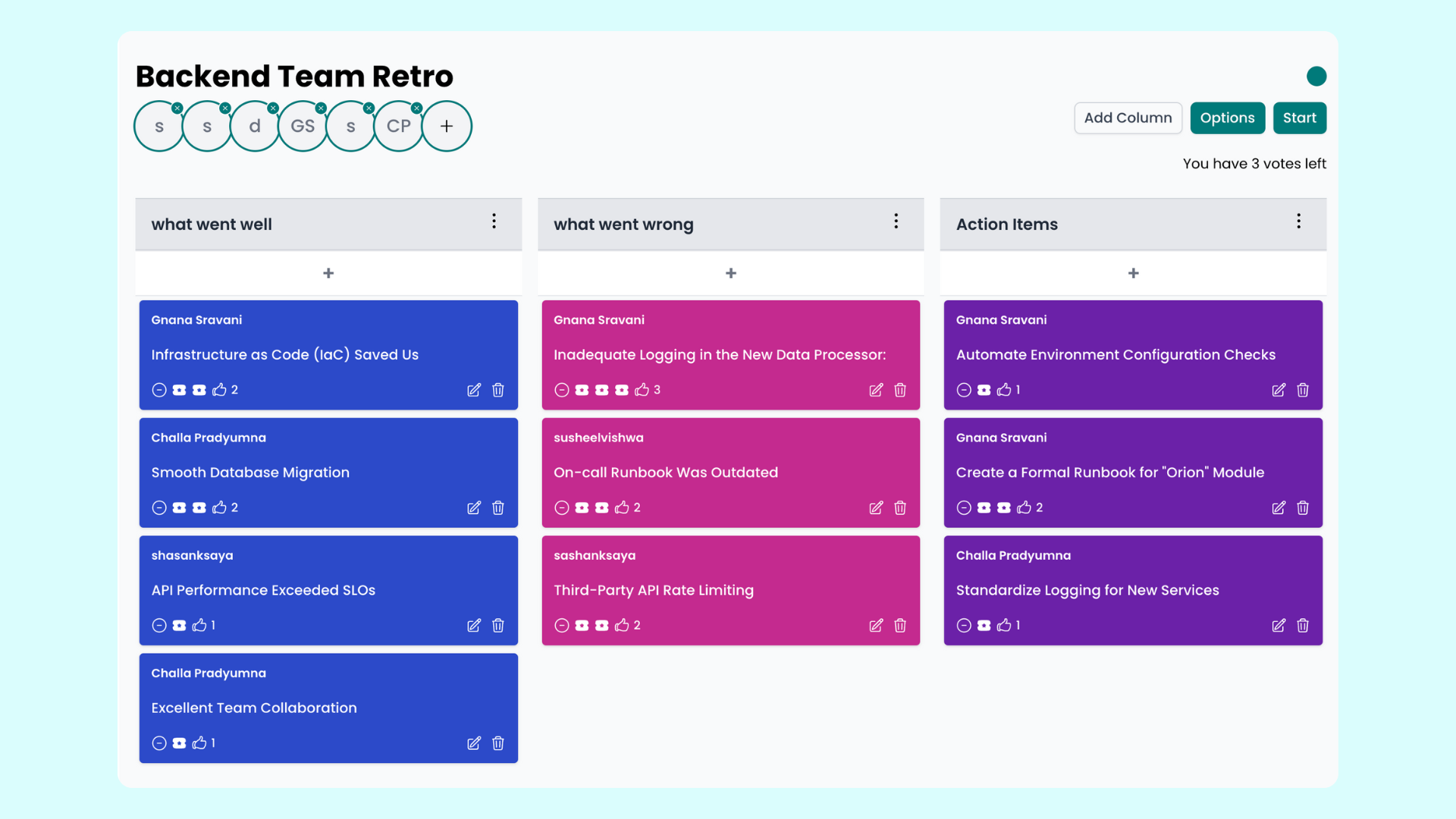The height and width of the screenshot is (819, 1456).
Task: Remove vote from API Performance Exceeded SLOs card
Action: tap(159, 626)
